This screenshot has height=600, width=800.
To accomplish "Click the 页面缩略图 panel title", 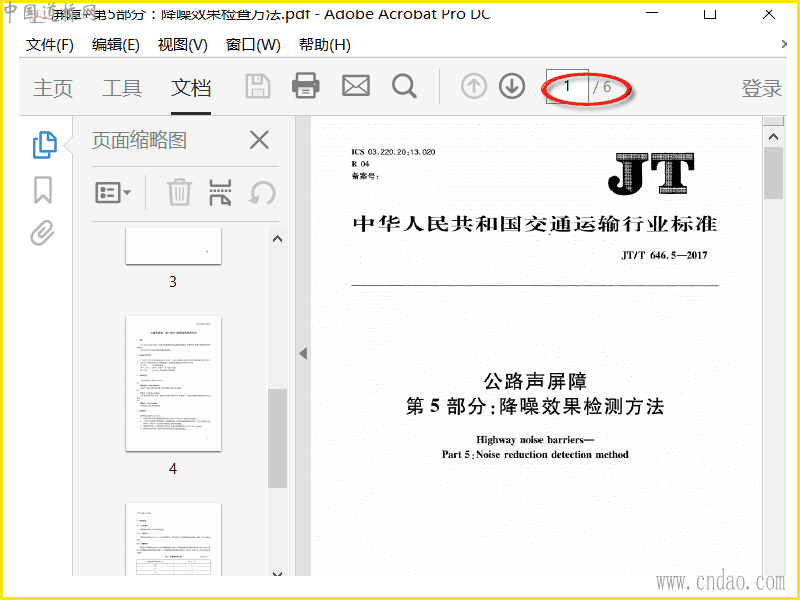I will [x=139, y=140].
